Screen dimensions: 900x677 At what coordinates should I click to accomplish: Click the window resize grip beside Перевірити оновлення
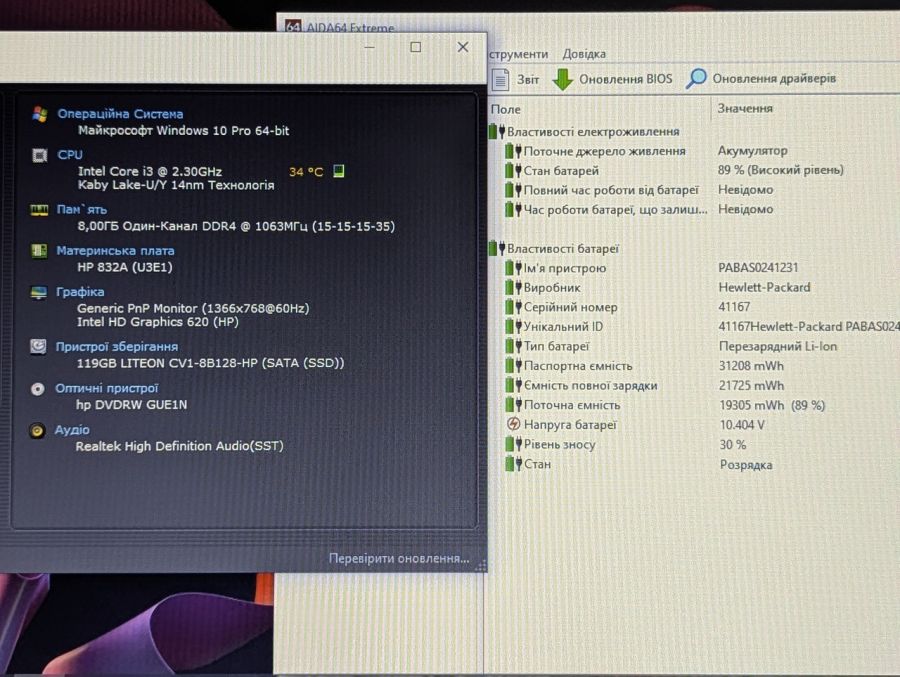click(x=481, y=566)
